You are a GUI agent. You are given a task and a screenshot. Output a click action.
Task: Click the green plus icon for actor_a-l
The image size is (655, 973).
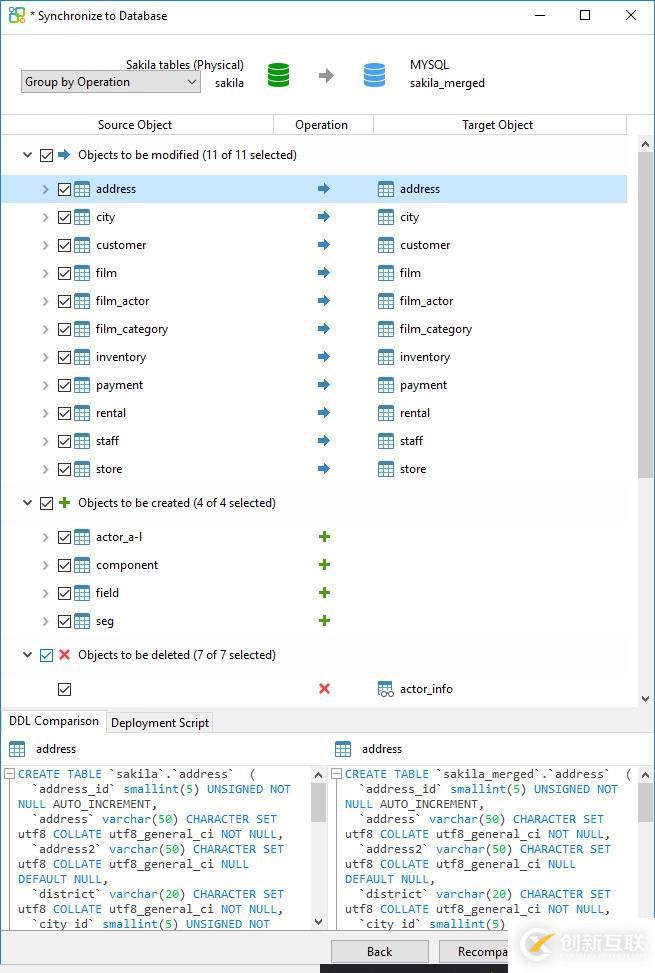pyautogui.click(x=324, y=536)
